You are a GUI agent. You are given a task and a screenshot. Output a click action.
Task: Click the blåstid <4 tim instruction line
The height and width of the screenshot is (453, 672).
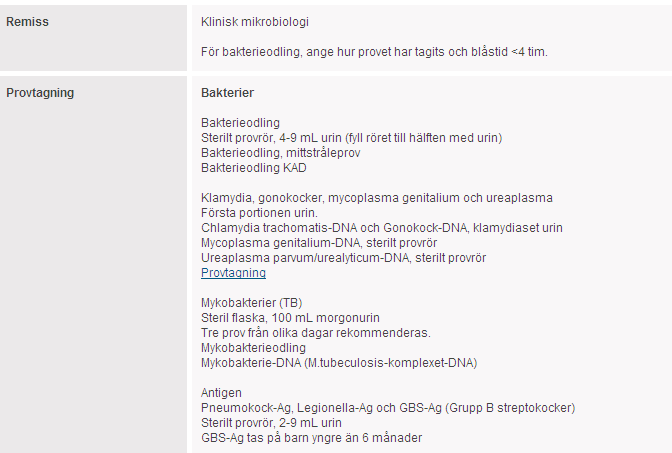(x=374, y=52)
